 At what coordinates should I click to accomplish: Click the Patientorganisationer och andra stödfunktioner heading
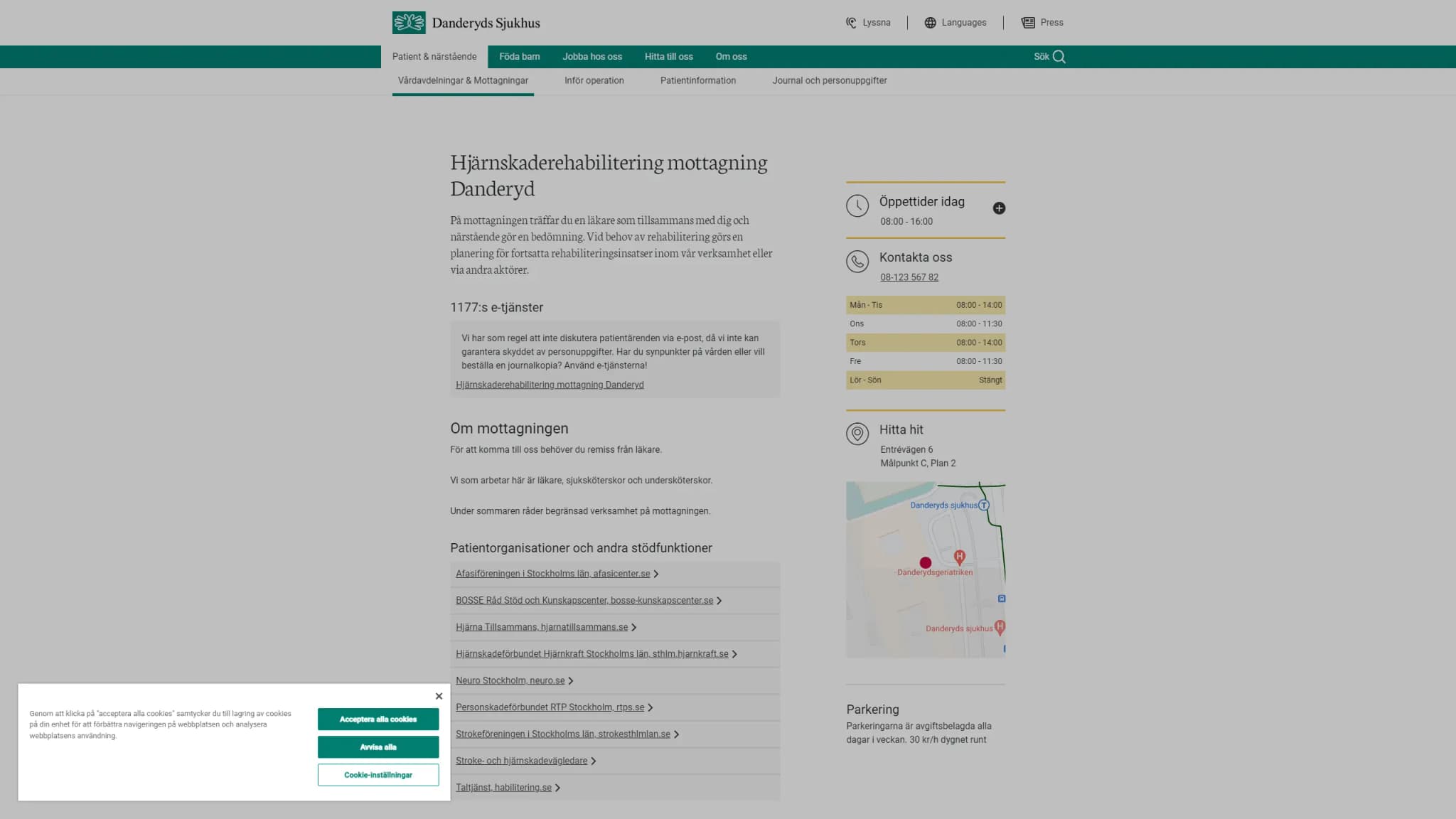(581, 548)
